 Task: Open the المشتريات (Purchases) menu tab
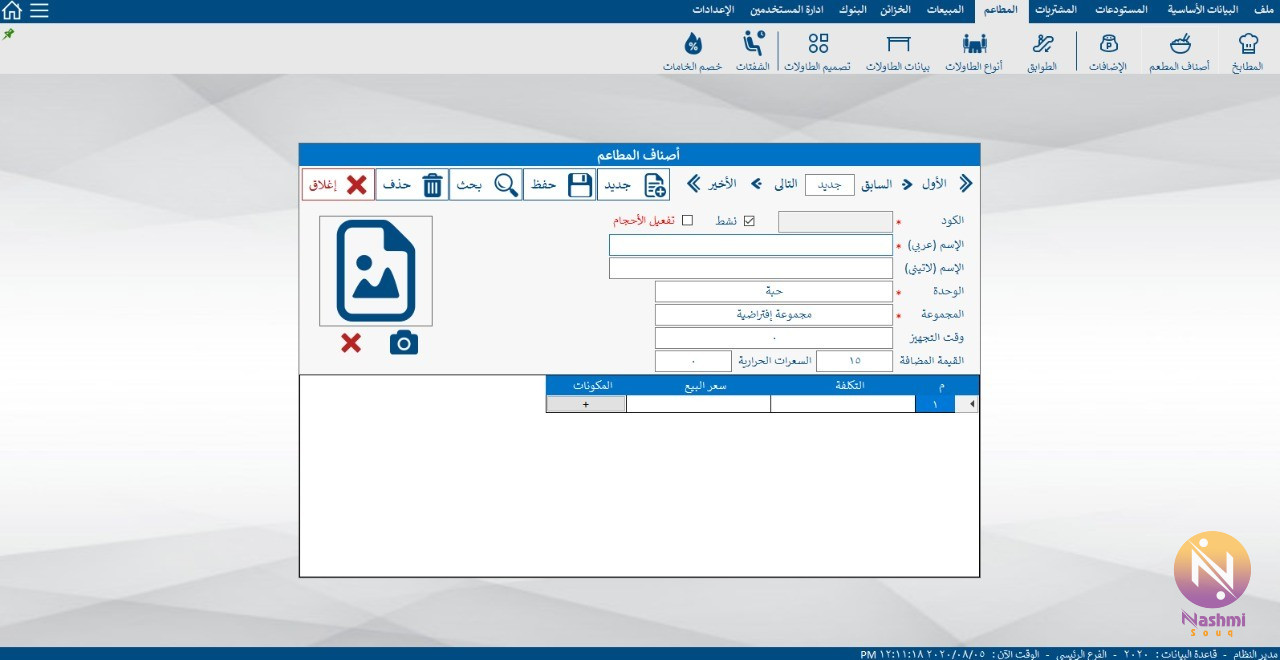pos(1055,10)
